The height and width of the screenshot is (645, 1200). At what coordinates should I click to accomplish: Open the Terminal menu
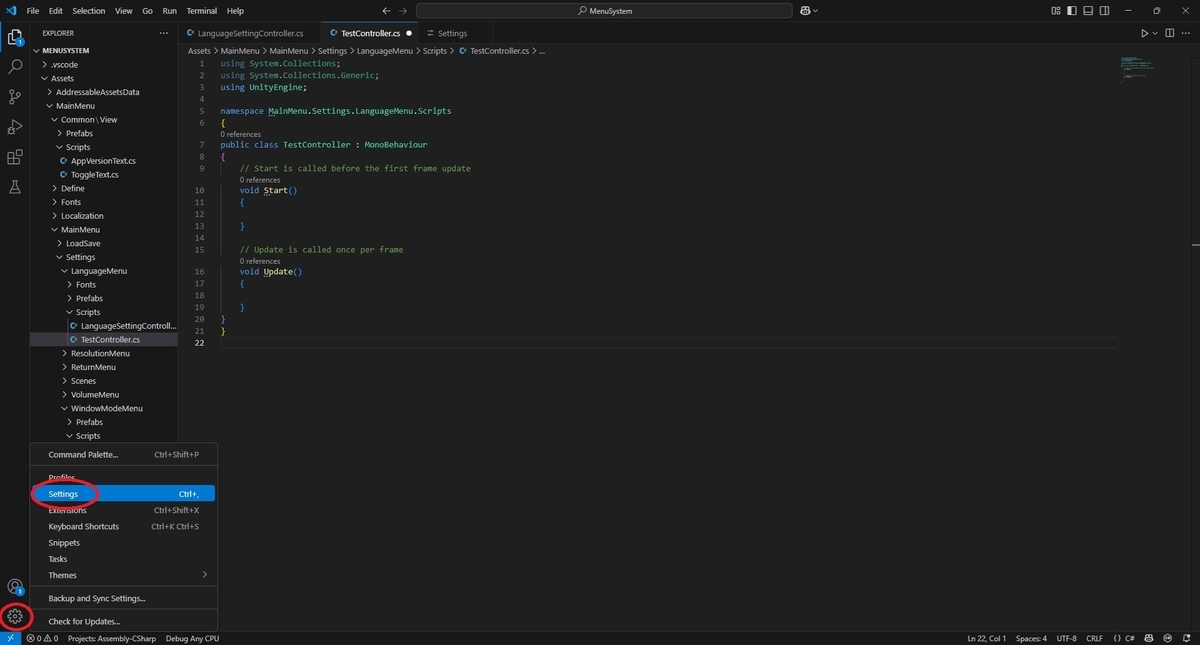pyautogui.click(x=203, y=11)
